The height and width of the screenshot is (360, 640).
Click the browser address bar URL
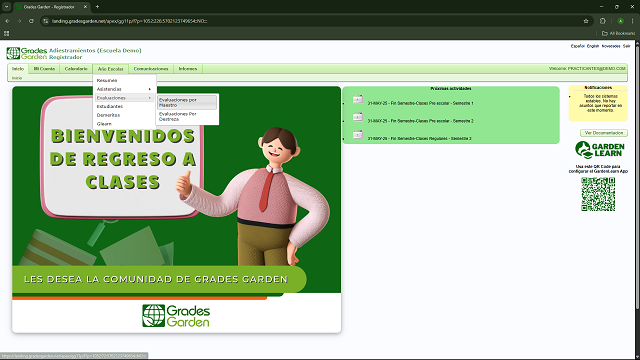tap(129, 21)
